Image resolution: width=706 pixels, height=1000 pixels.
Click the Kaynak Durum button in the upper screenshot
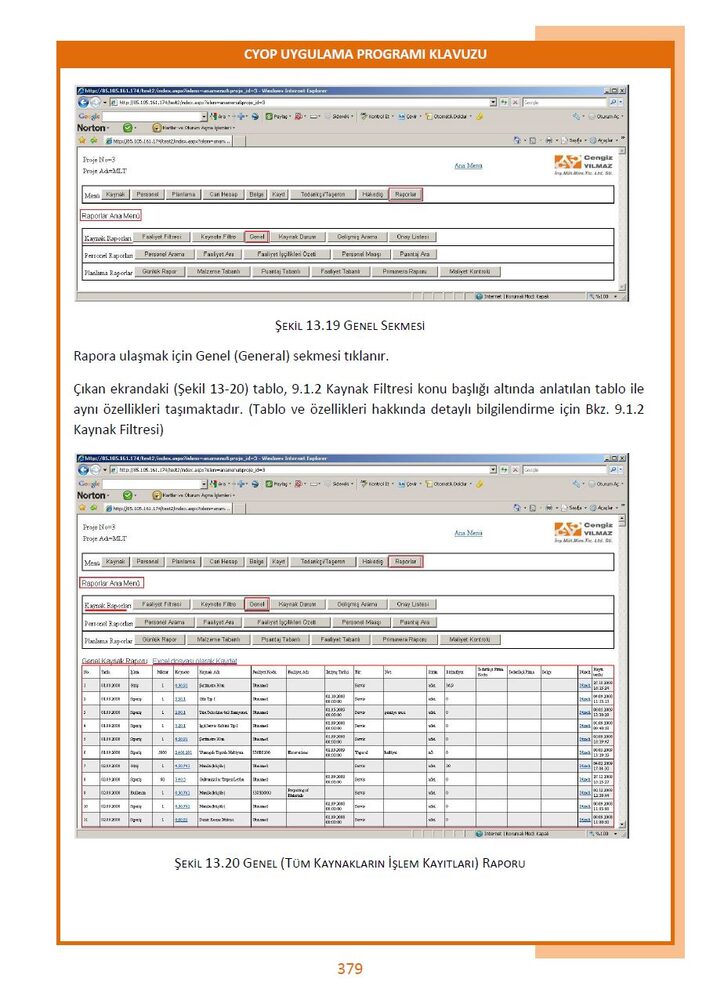pos(298,237)
